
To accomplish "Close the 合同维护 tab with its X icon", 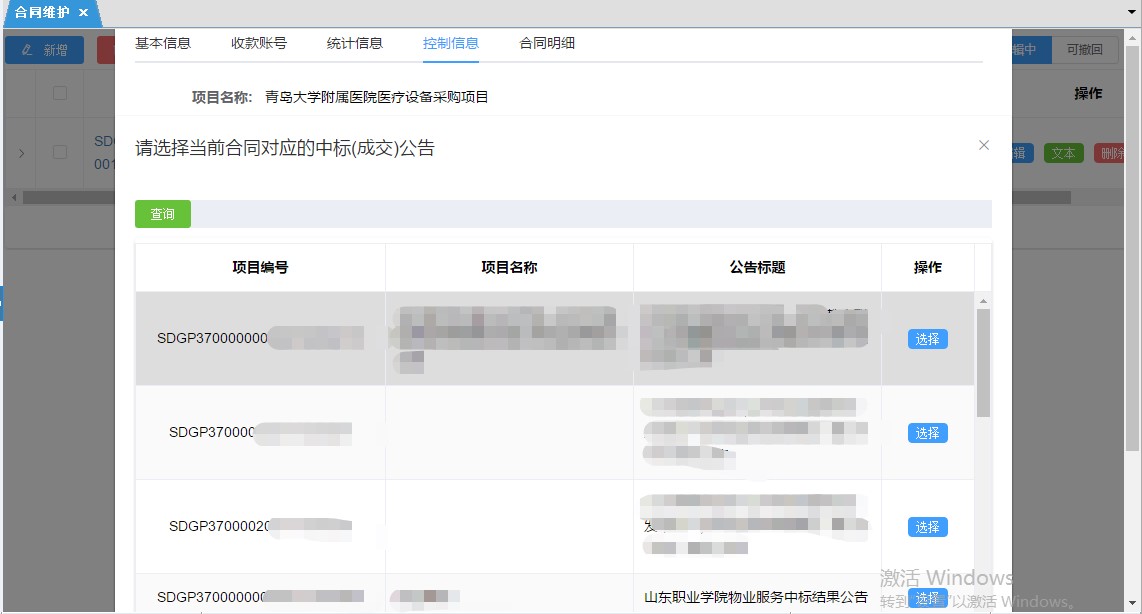I will click(x=83, y=12).
